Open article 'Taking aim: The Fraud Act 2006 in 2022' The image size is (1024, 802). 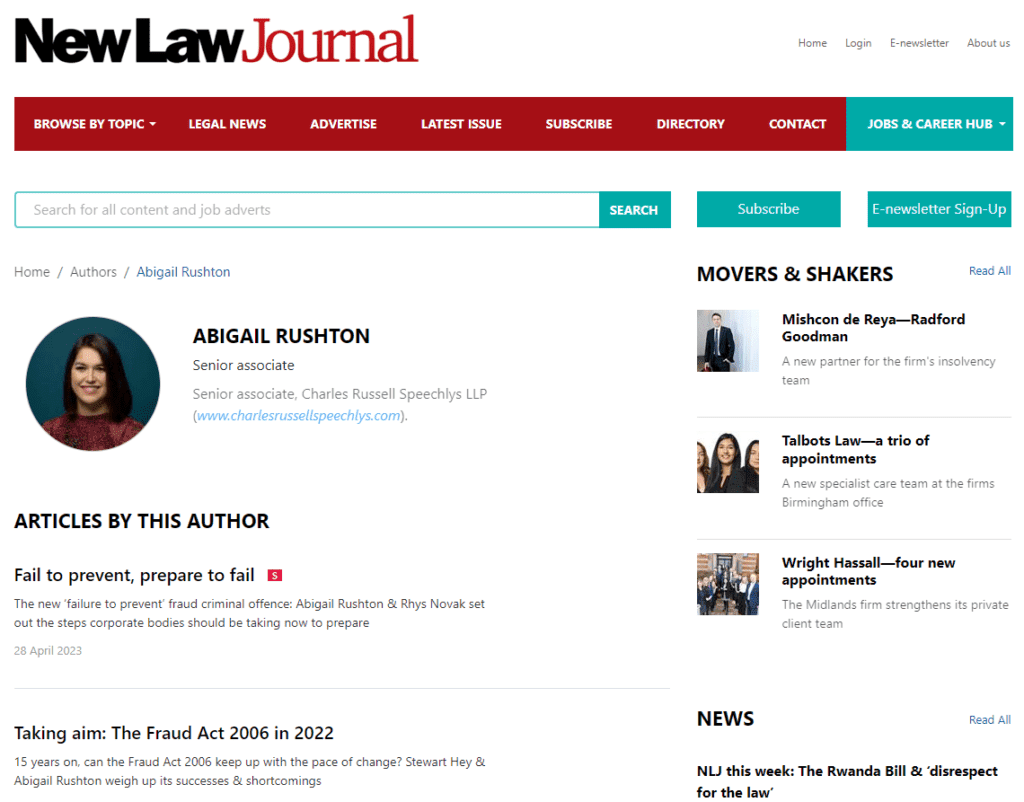[174, 733]
